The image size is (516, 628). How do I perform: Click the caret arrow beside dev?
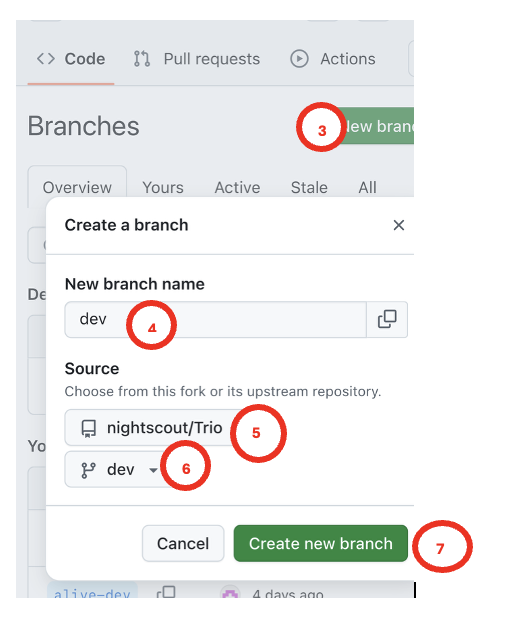[153, 470]
